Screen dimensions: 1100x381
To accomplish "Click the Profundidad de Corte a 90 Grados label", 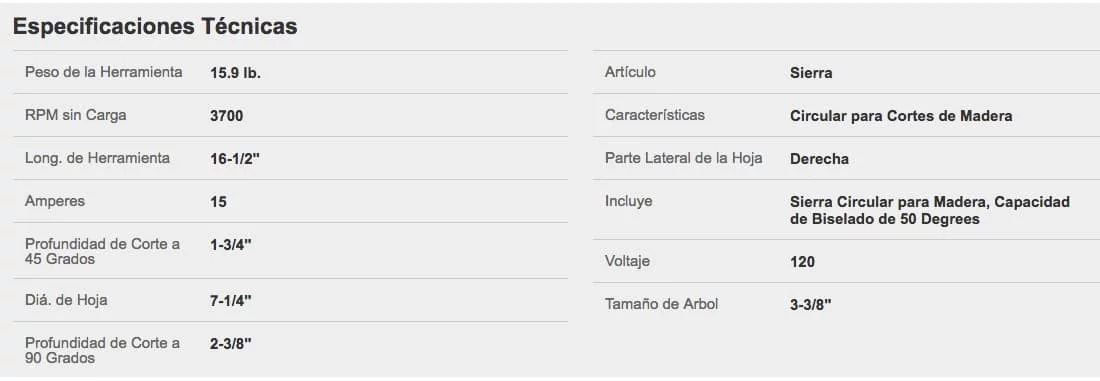I will [102, 351].
